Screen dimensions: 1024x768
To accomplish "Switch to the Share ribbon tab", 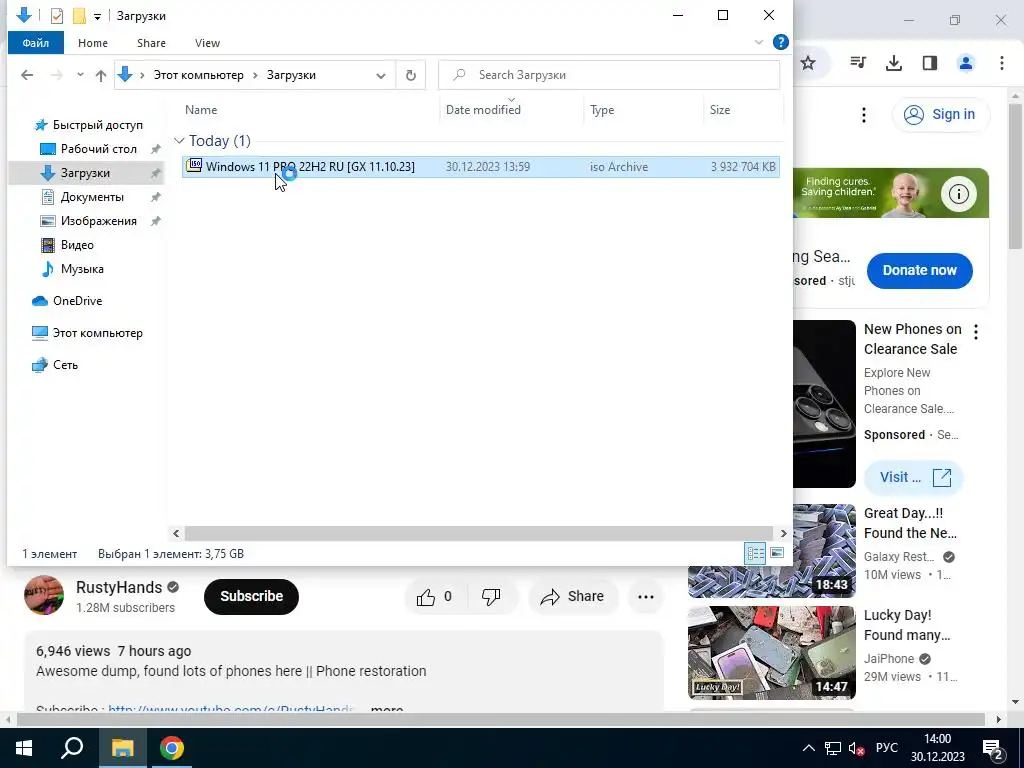I will [151, 43].
